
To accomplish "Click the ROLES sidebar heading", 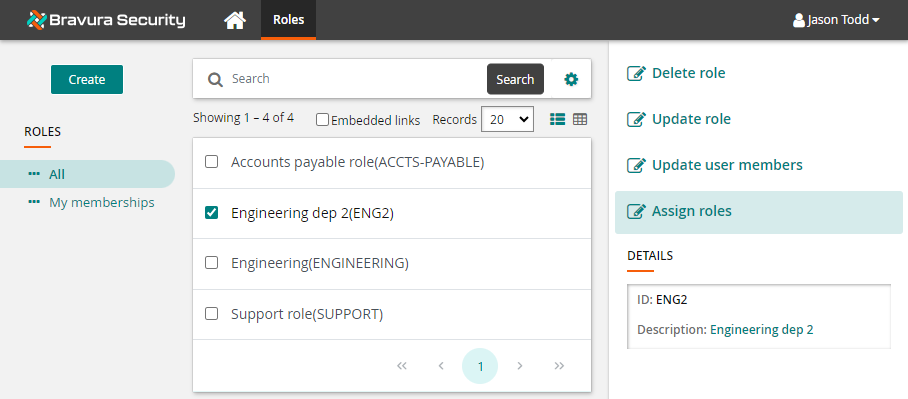I will 42,131.
